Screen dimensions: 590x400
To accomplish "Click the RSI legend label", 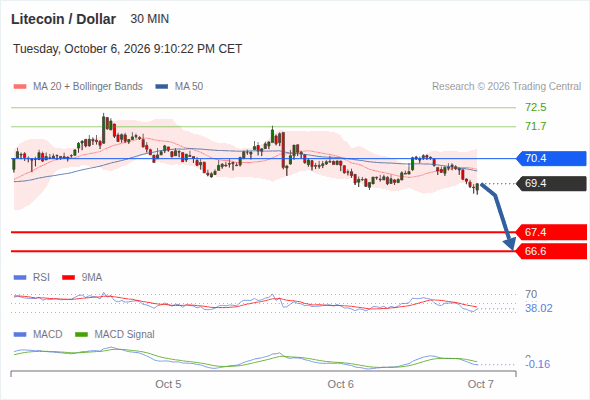I will (41, 277).
